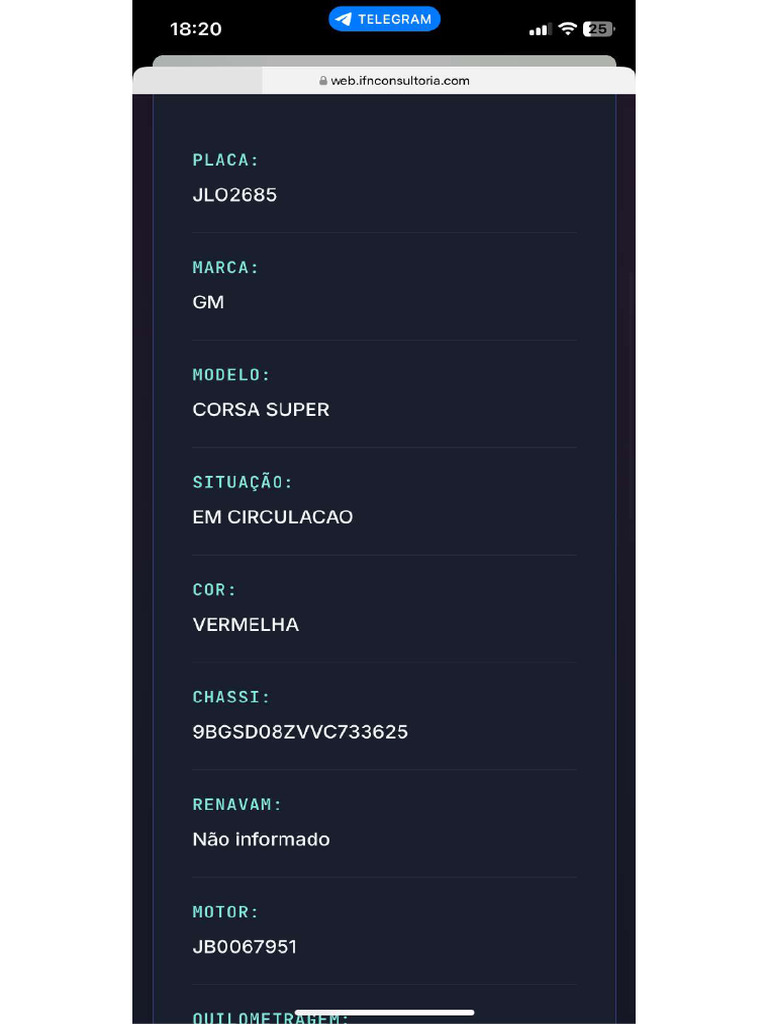Tap the motor number JB0067951
This screenshot has height=1024, width=768.
click(245, 947)
